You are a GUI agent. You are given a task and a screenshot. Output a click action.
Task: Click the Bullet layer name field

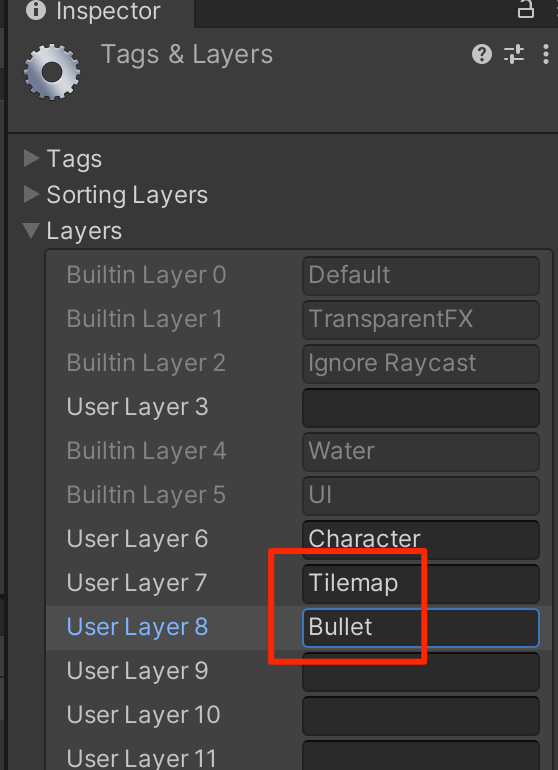pos(421,628)
